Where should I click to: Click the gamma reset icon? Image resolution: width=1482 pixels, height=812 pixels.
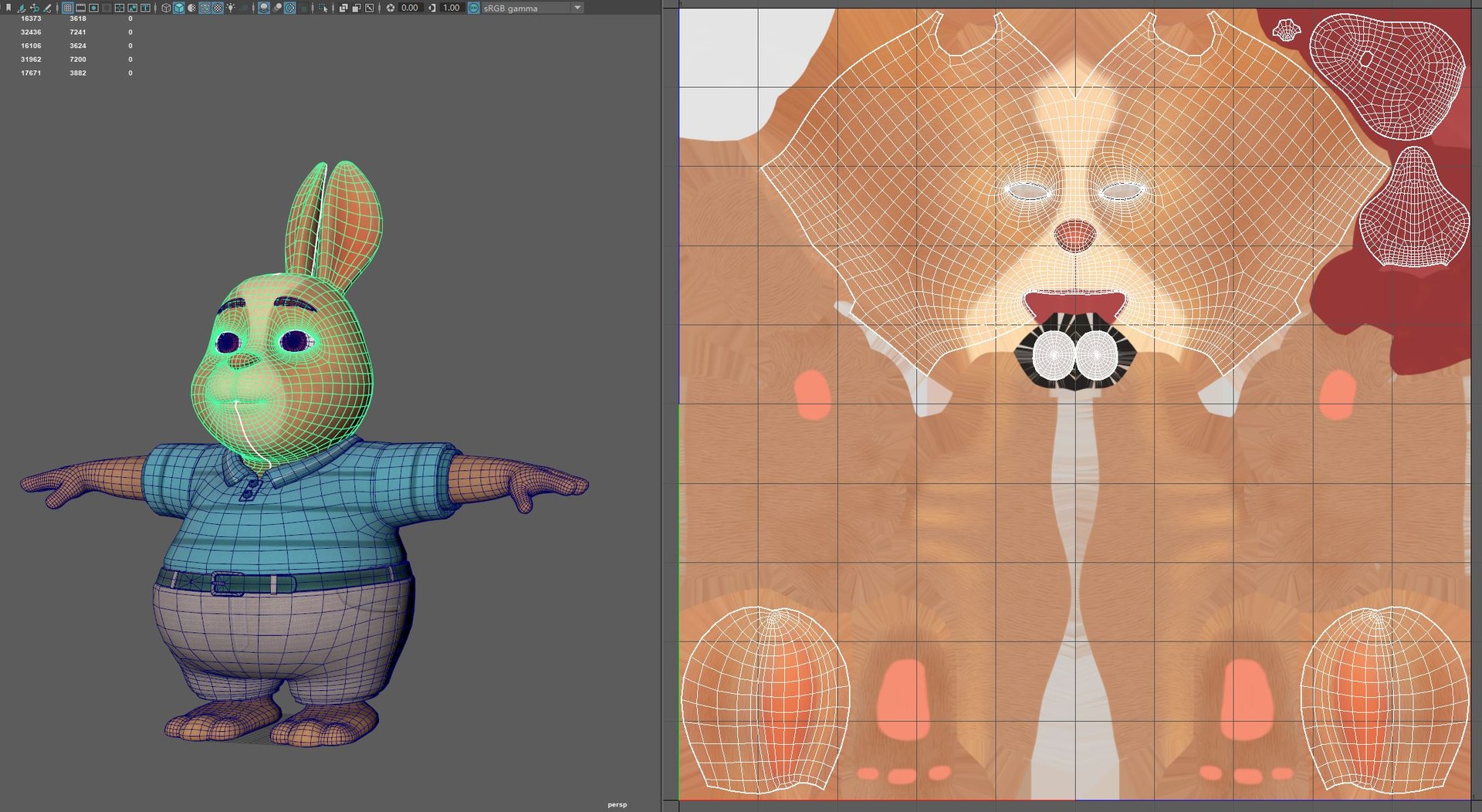tap(431, 8)
